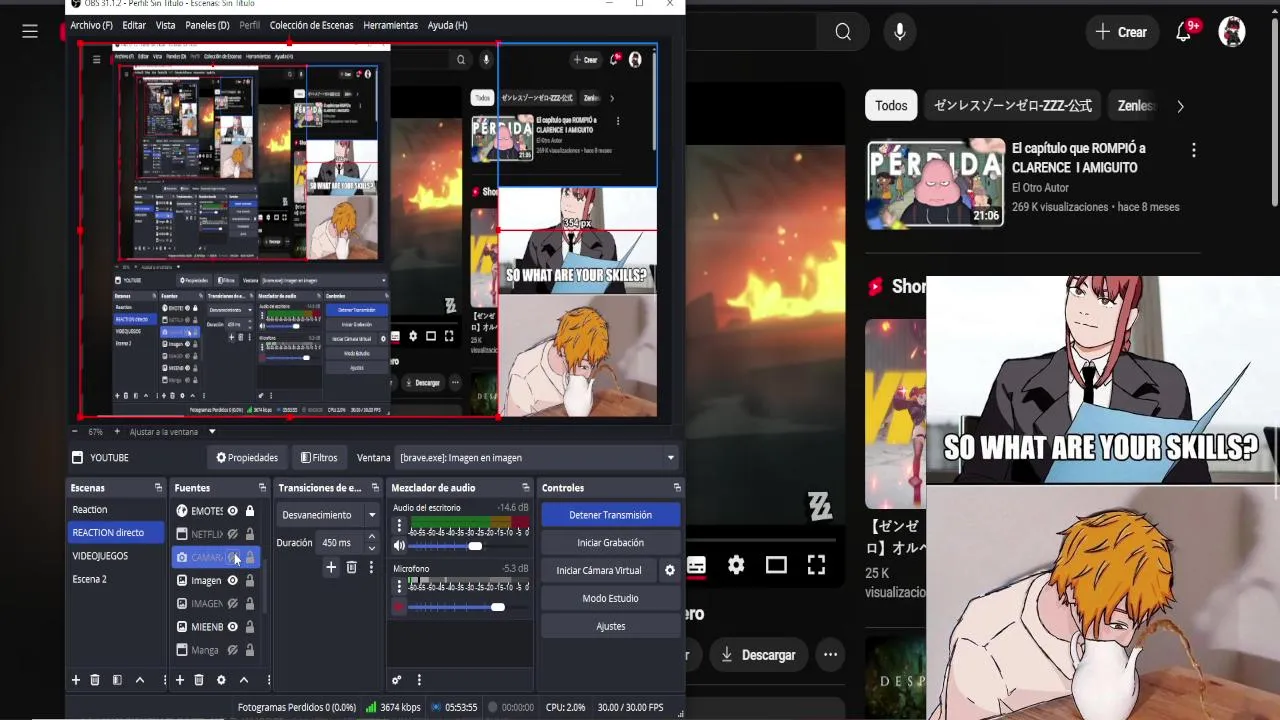The image size is (1280, 720).
Task: Click the YouTube search magnifier icon
Action: (x=843, y=32)
